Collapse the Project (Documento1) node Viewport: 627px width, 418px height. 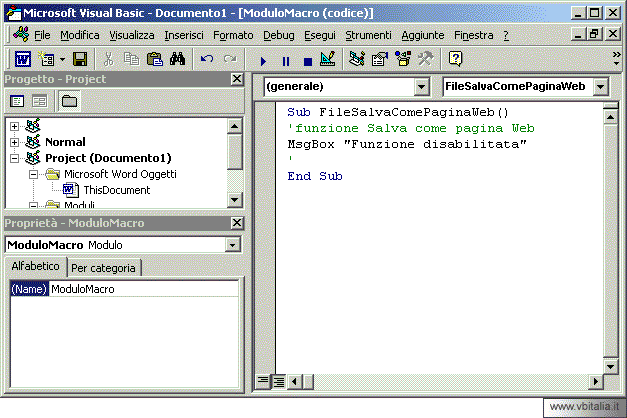14,158
